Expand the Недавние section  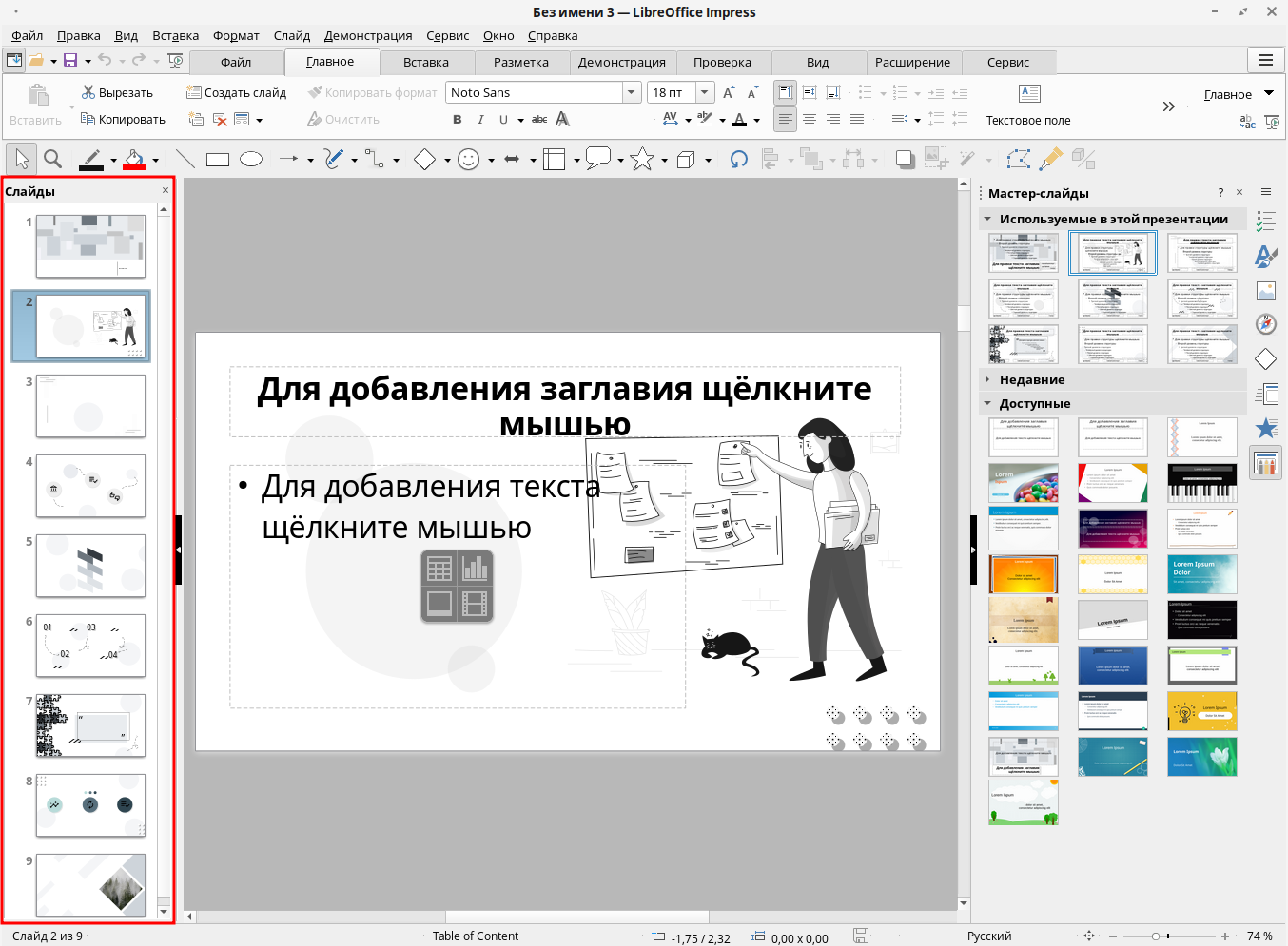tap(1031, 379)
